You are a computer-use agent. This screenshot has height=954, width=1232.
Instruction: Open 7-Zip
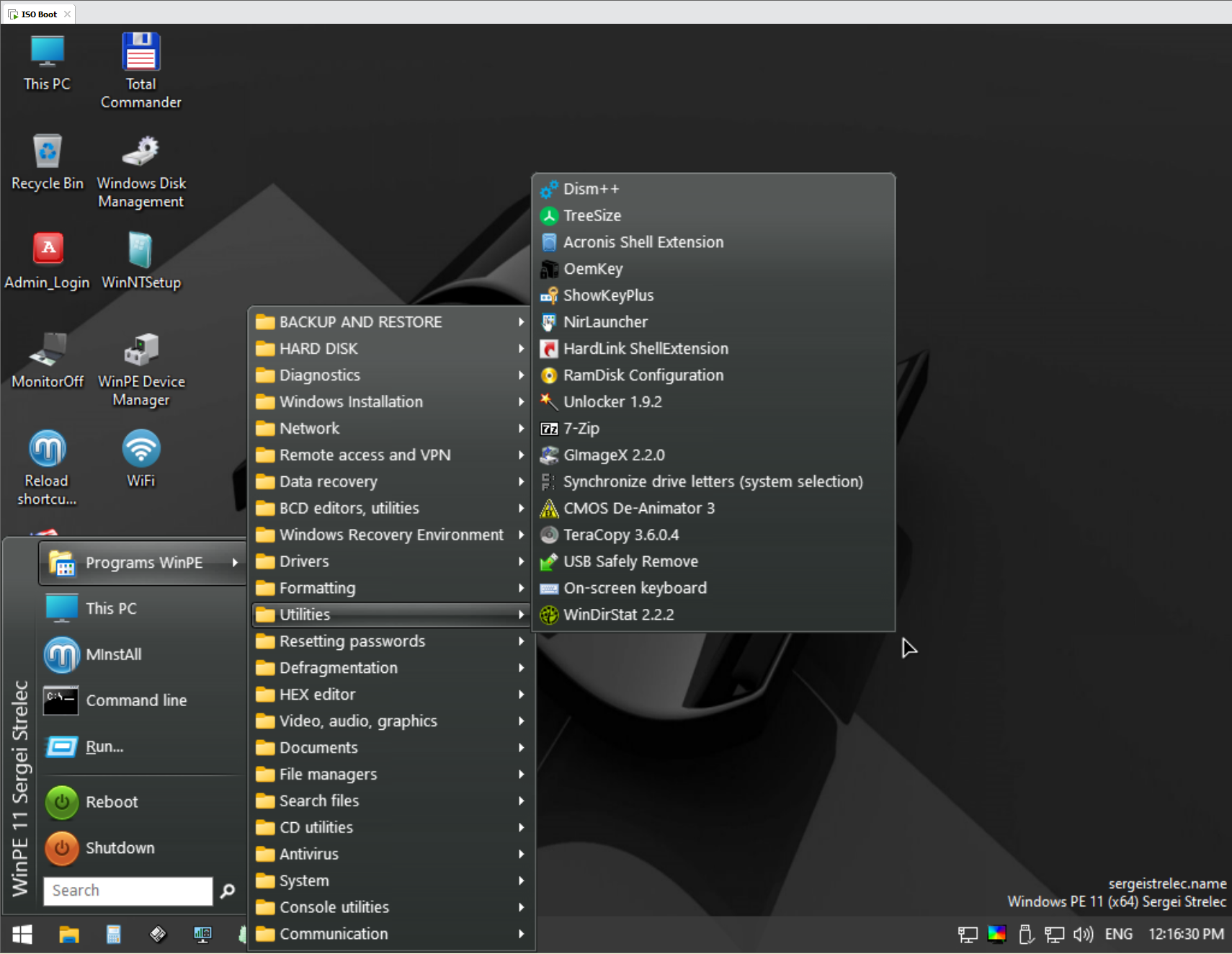coord(713,429)
